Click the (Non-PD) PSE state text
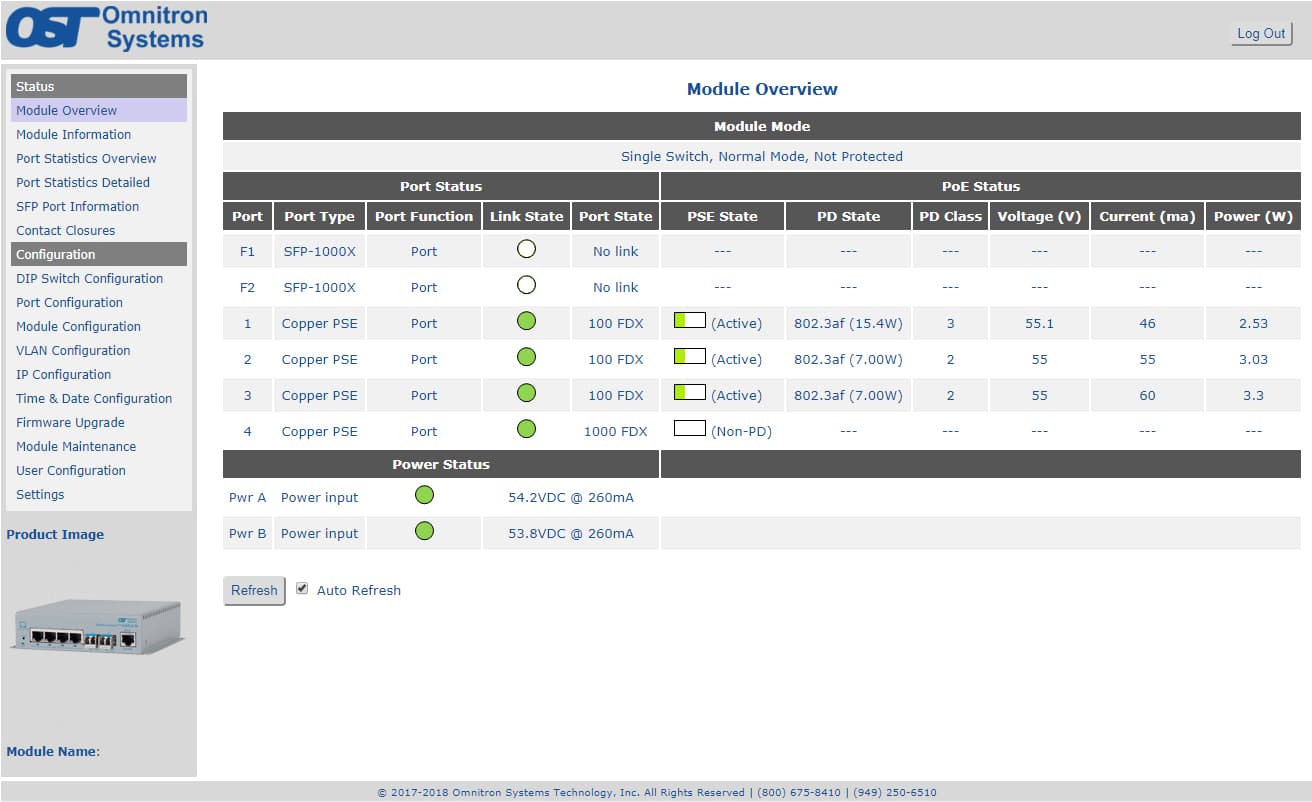 (741, 431)
